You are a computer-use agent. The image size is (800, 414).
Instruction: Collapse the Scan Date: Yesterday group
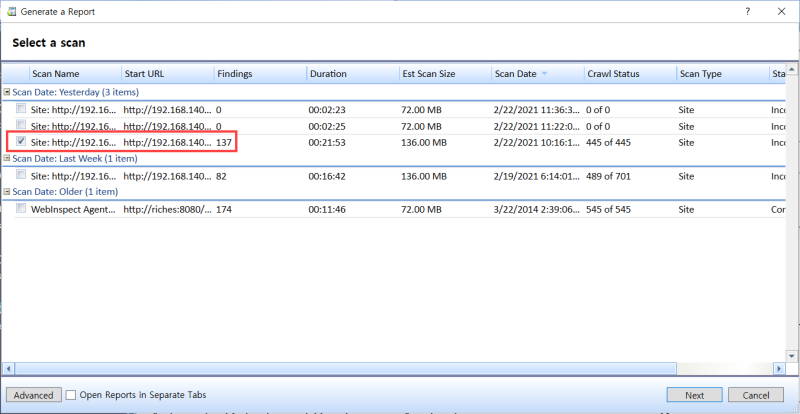pos(7,92)
